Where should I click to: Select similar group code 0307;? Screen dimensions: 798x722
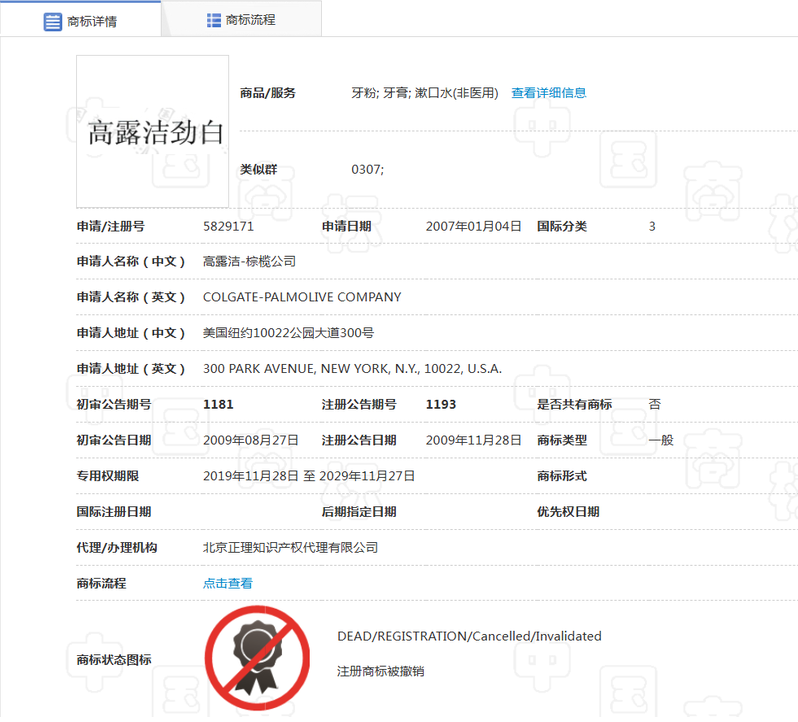367,169
